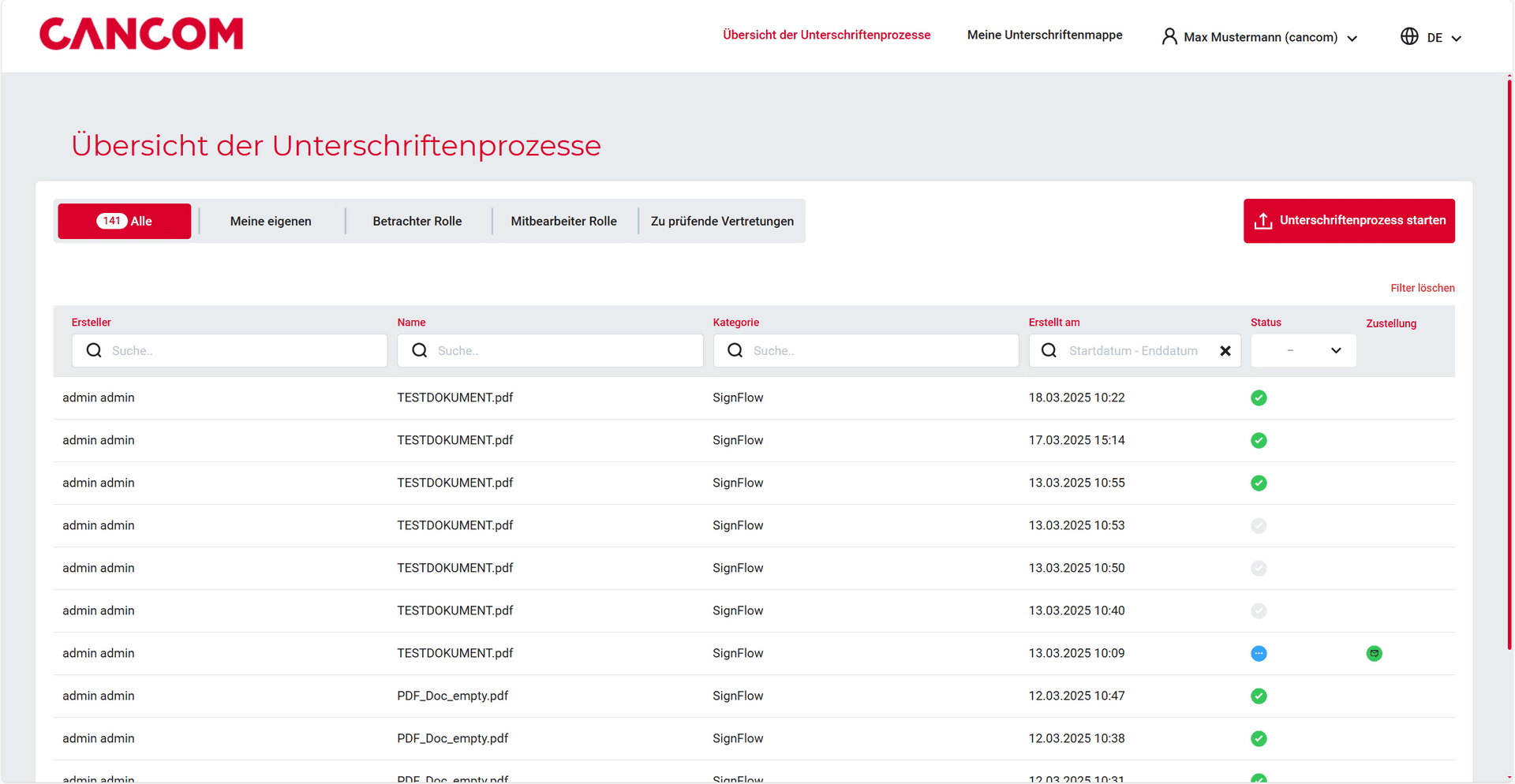The width and height of the screenshot is (1515, 784).
Task: Click the green status icon for 18.03.2025 10:22
Action: [1259, 398]
